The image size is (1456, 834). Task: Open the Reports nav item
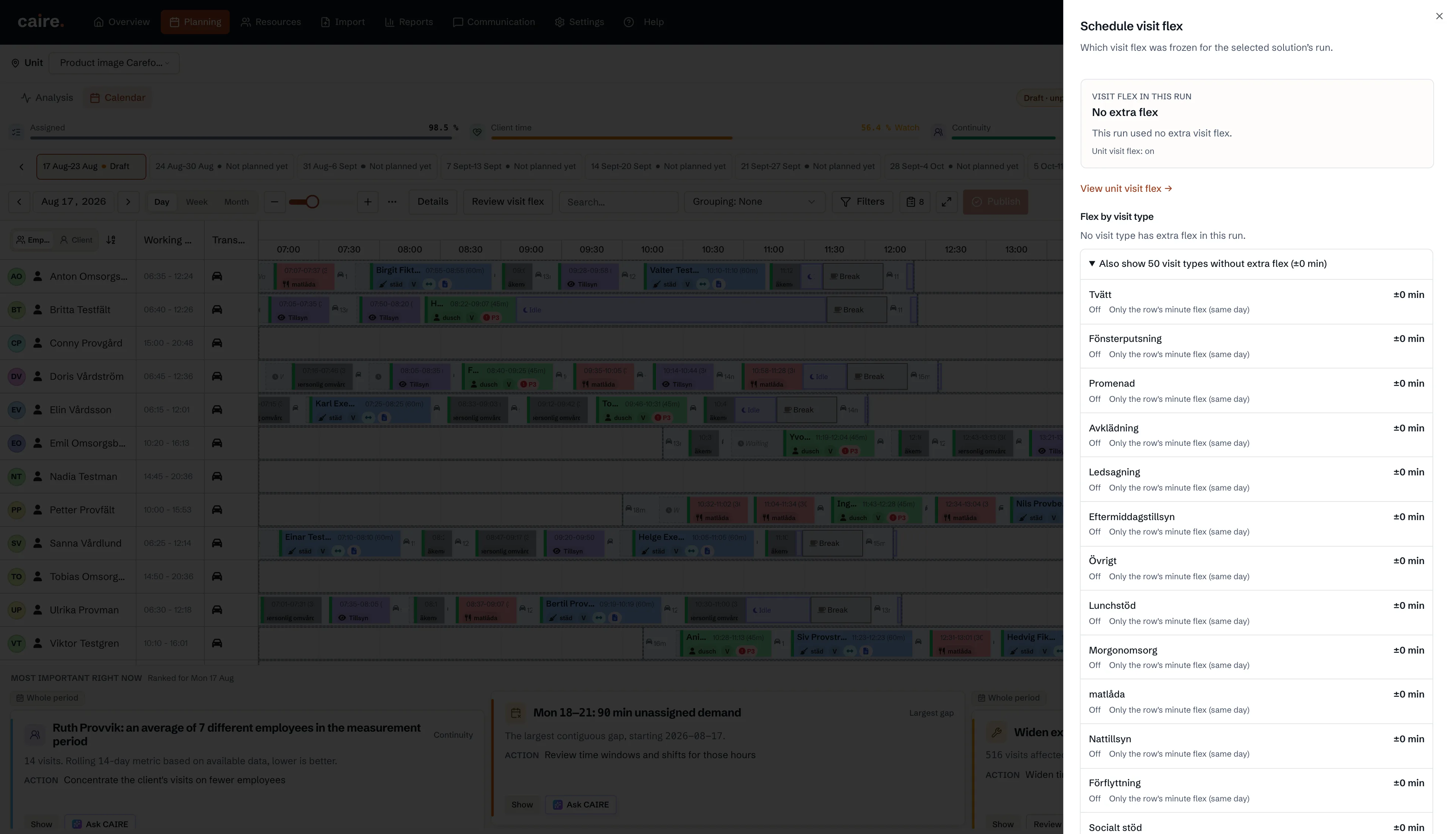point(408,22)
